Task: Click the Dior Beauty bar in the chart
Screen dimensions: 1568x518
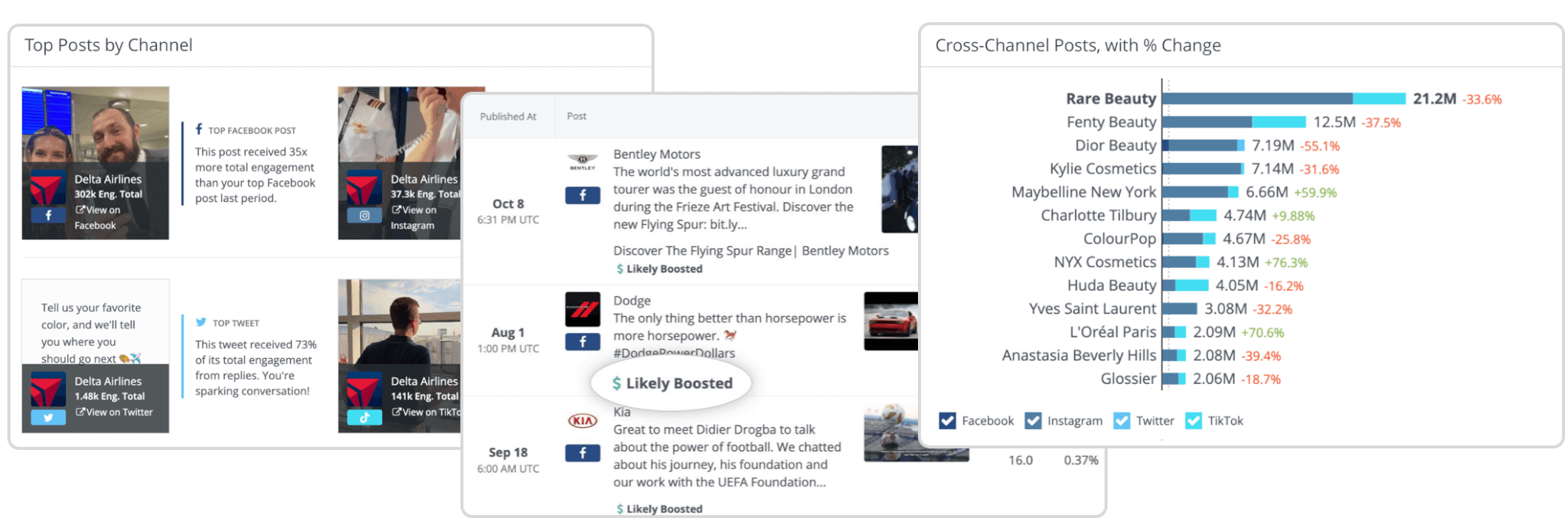Action: pyautogui.click(x=1204, y=145)
